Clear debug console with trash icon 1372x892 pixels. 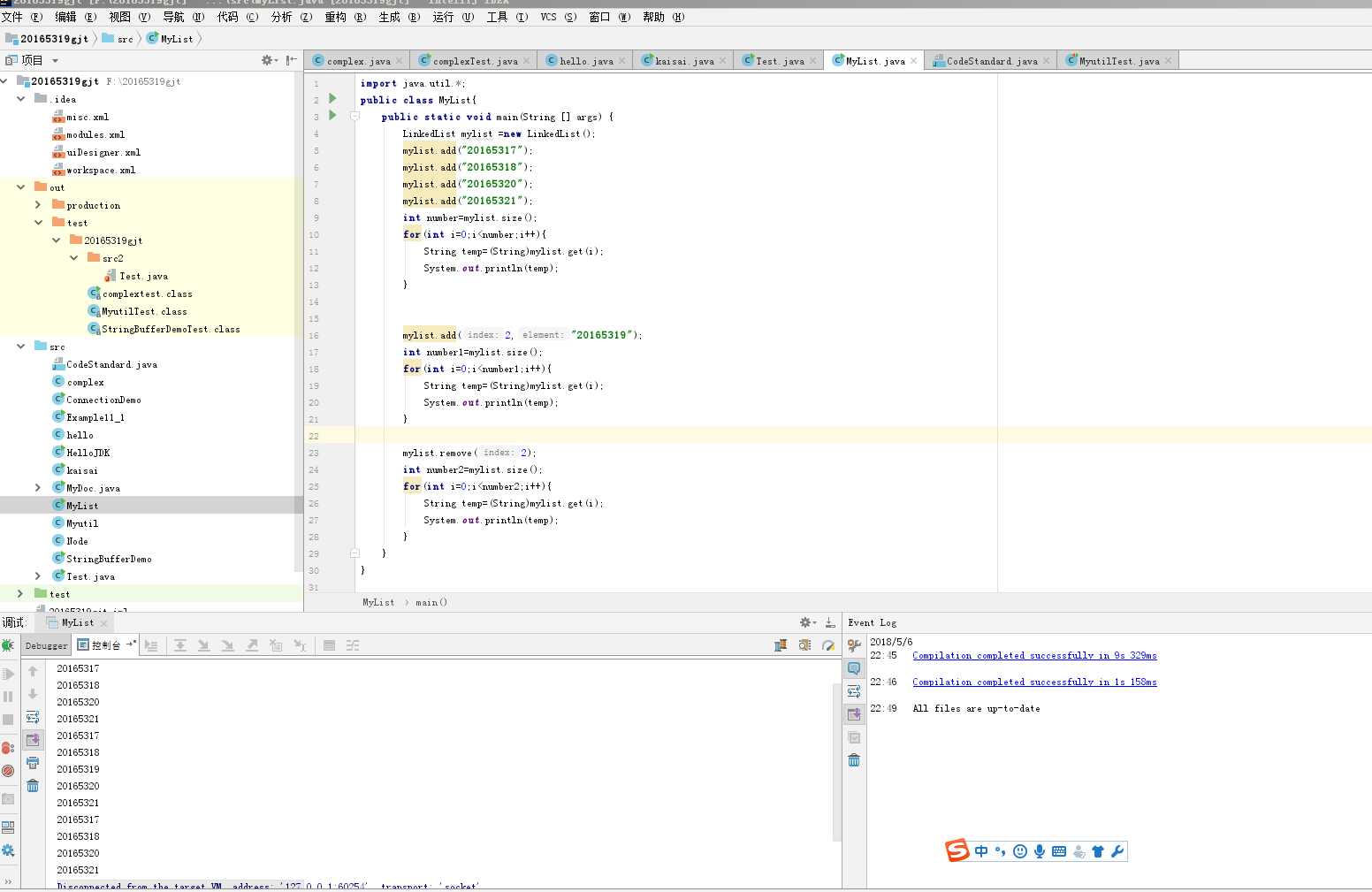tap(33, 786)
